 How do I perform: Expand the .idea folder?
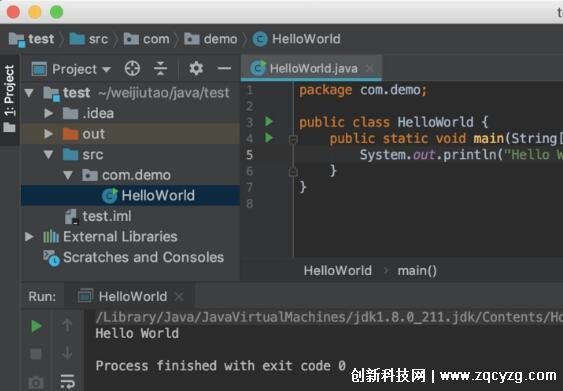click(x=48, y=113)
